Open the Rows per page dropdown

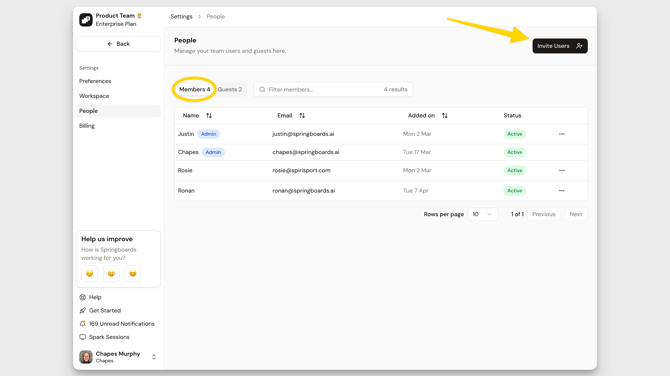tap(482, 214)
